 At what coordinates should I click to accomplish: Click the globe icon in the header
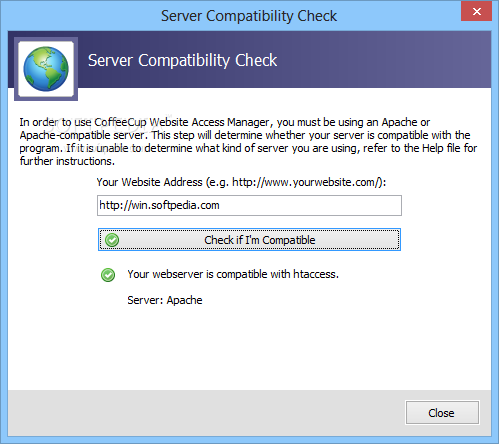pos(46,69)
